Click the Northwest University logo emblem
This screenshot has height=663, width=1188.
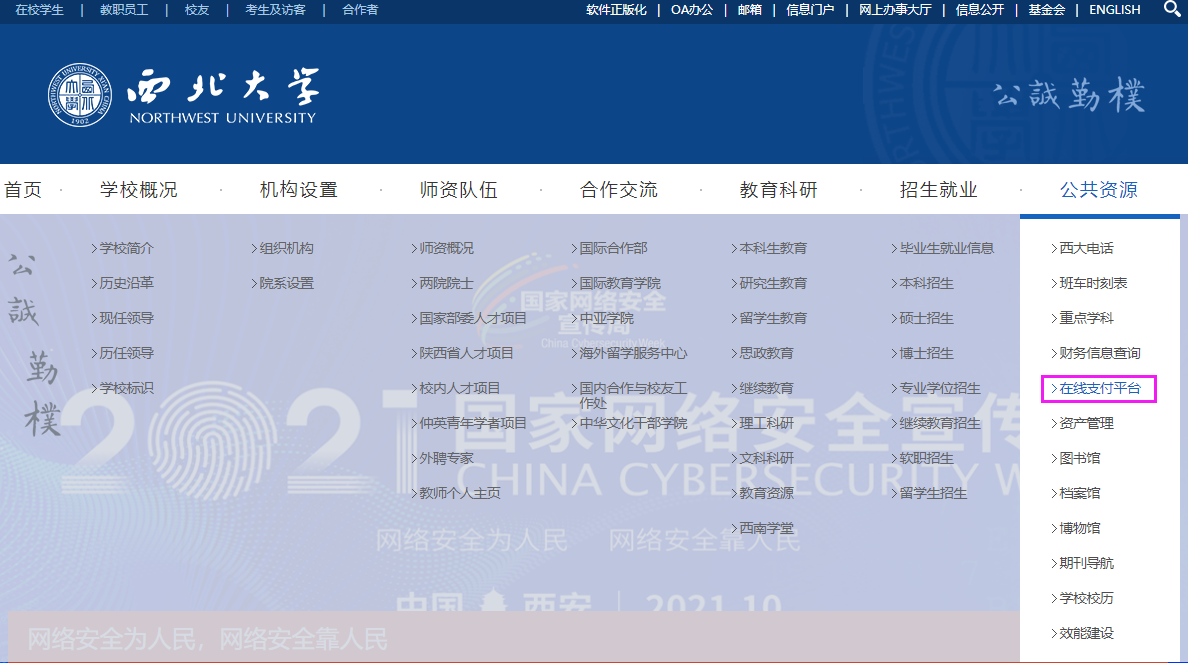pos(80,96)
